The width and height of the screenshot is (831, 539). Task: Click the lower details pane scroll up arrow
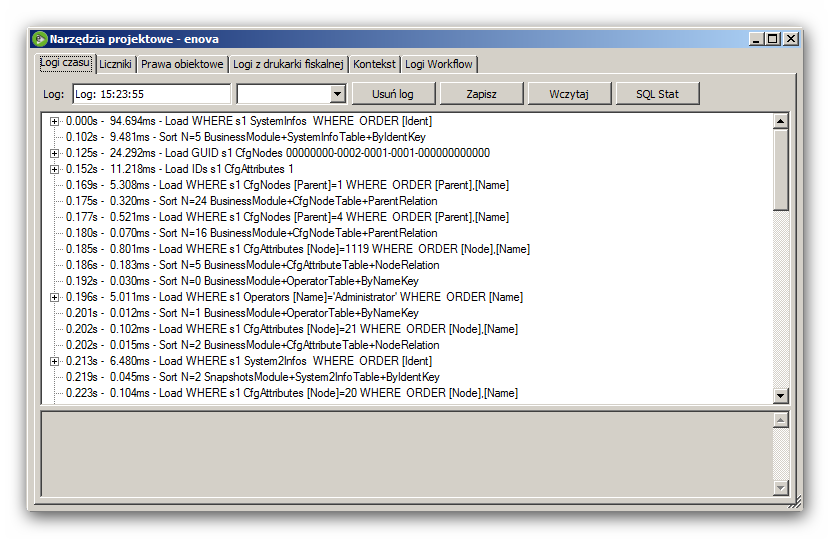(x=780, y=420)
